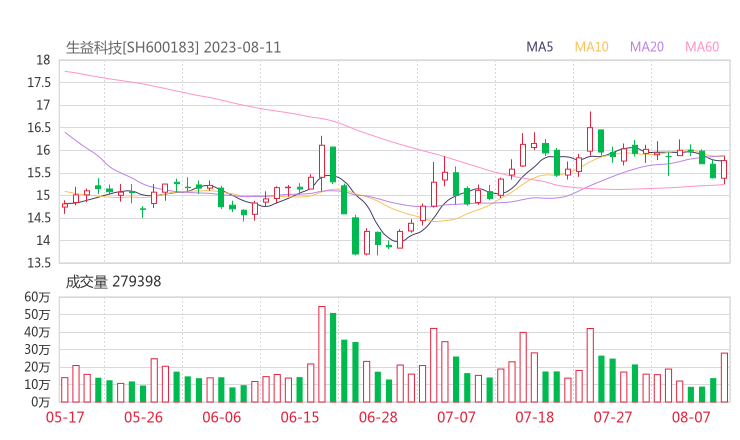Click the tallest green volume bar near 50万
This screenshot has height=440, width=740.
(x=333, y=357)
